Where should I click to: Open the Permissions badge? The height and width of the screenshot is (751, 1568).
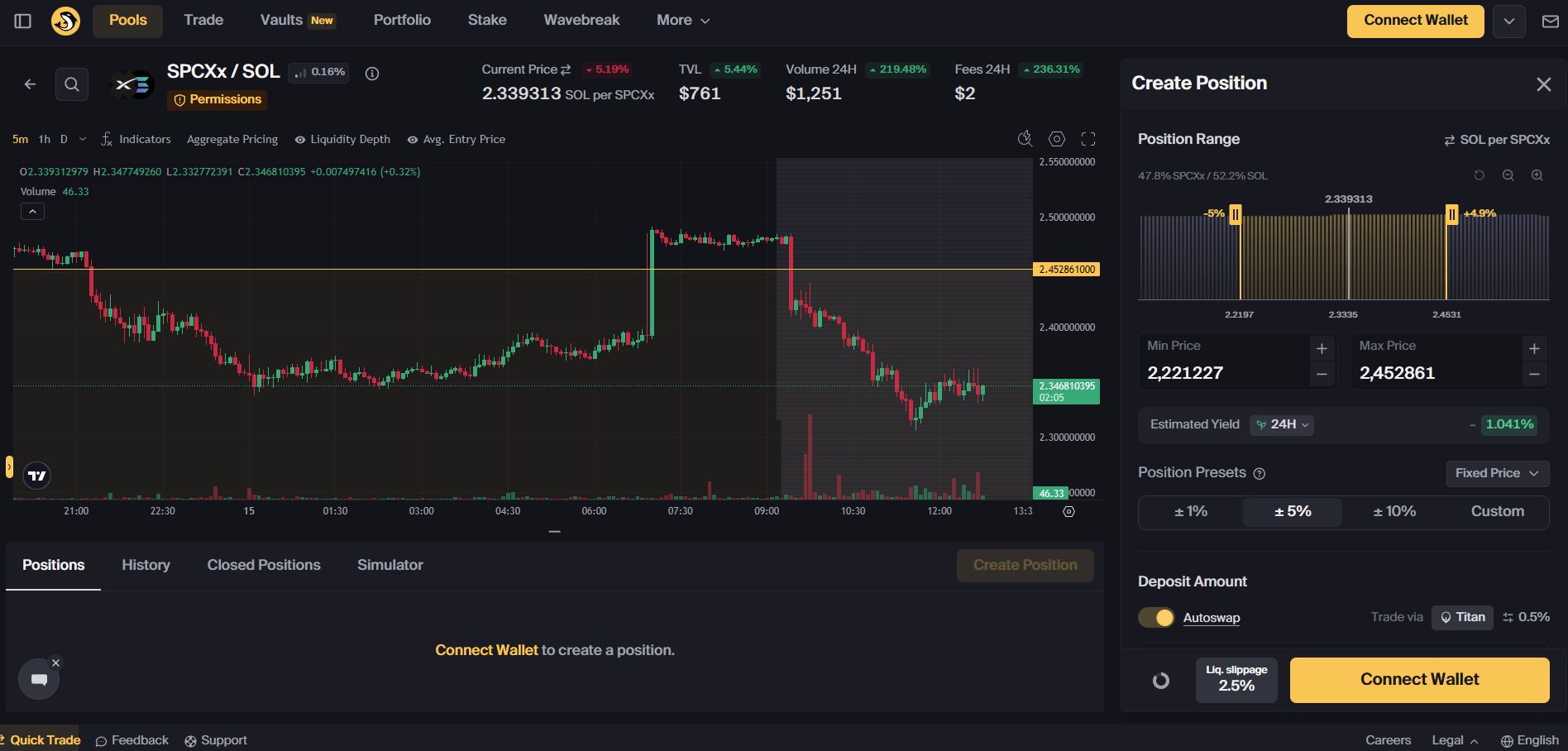tap(218, 100)
